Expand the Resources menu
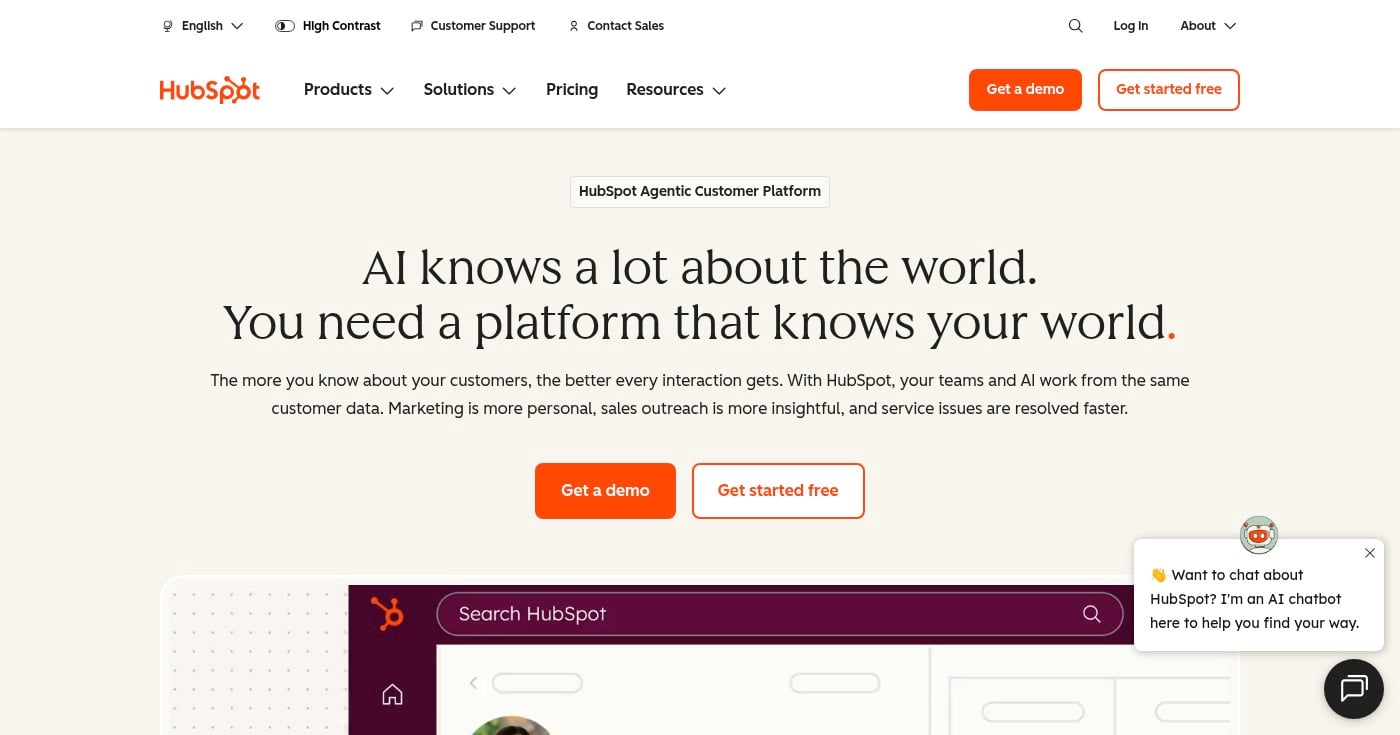 point(676,90)
